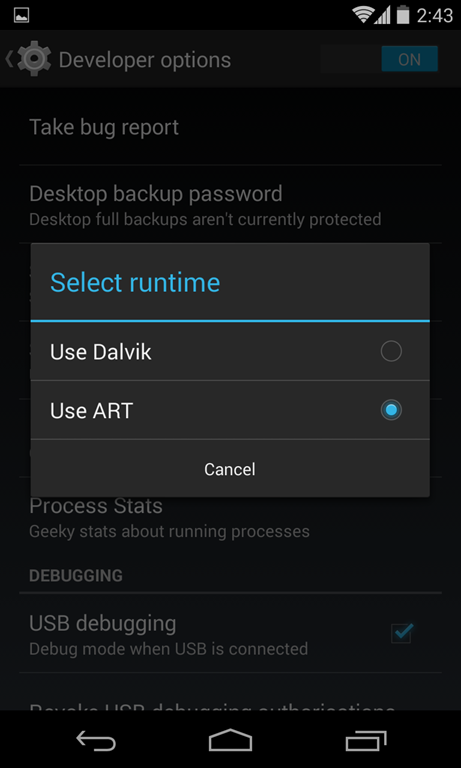Open Process Stats entry

tap(230, 516)
